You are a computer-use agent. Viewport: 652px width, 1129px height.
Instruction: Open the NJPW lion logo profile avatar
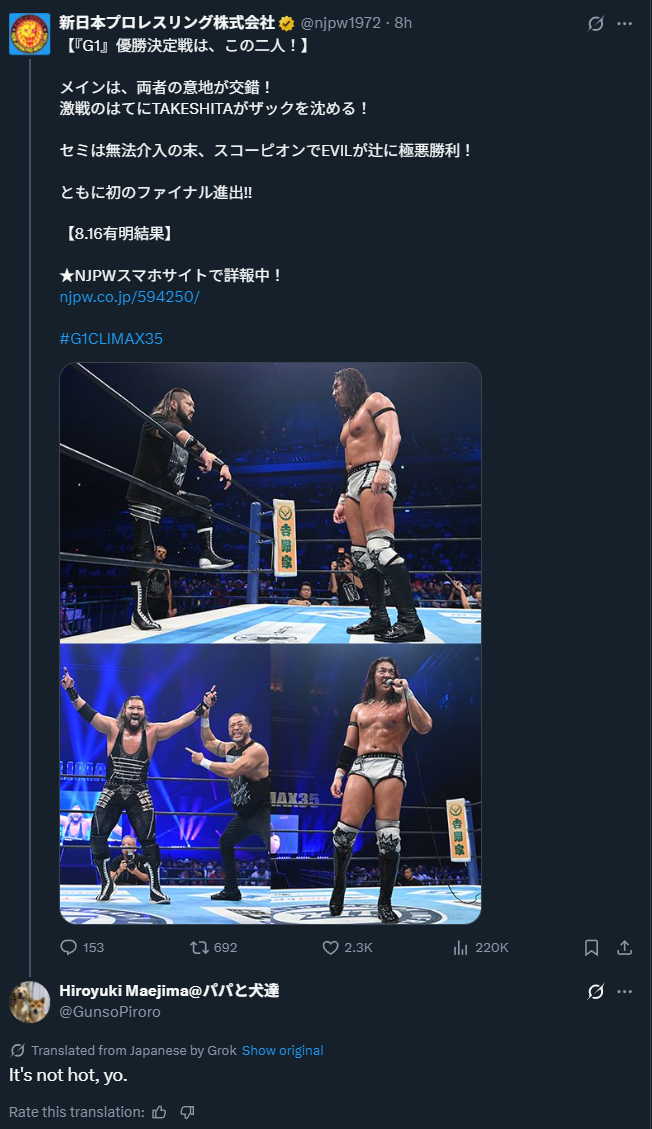tap(30, 34)
